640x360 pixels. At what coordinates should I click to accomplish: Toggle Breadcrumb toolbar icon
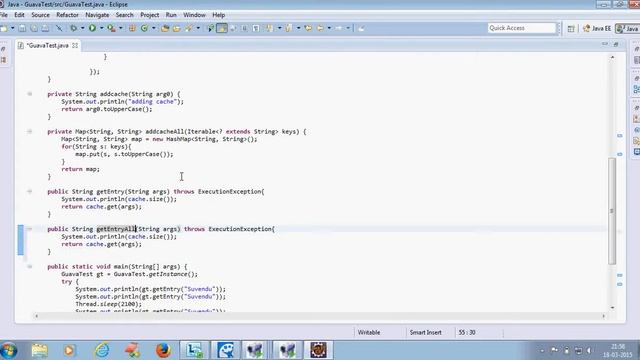pos(211,28)
